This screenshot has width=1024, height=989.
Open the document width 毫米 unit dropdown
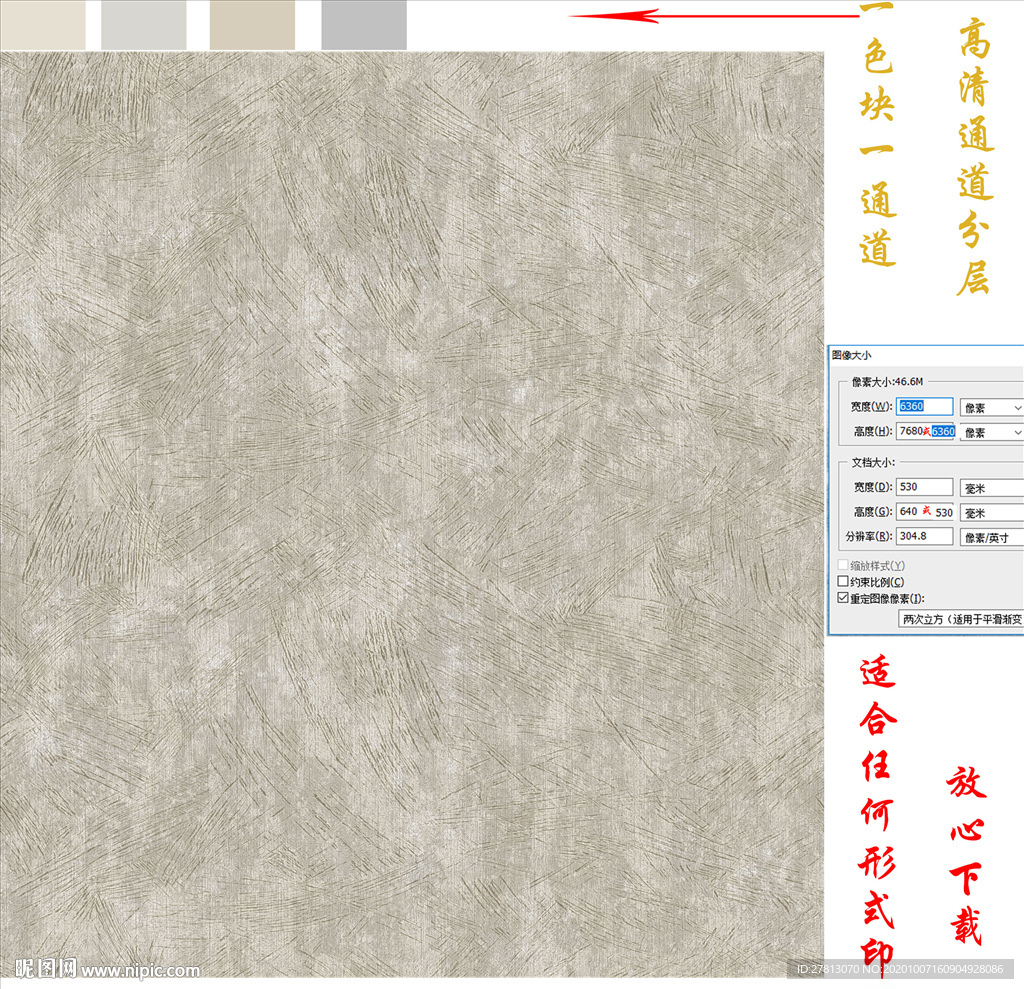point(992,488)
